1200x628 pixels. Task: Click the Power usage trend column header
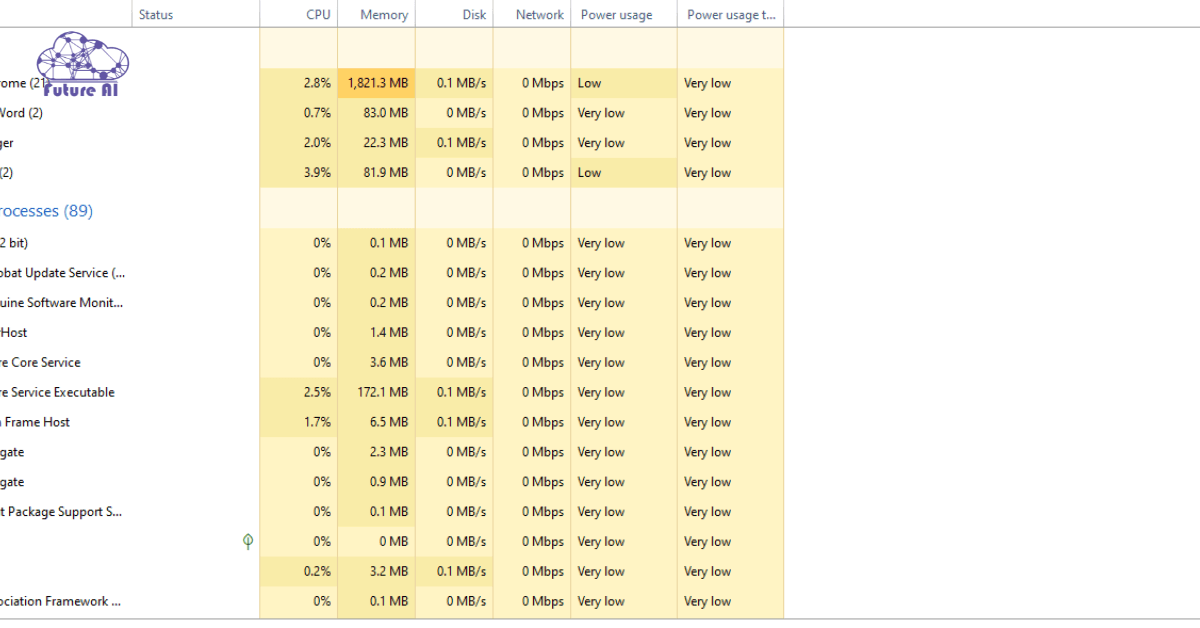pyautogui.click(x=731, y=15)
